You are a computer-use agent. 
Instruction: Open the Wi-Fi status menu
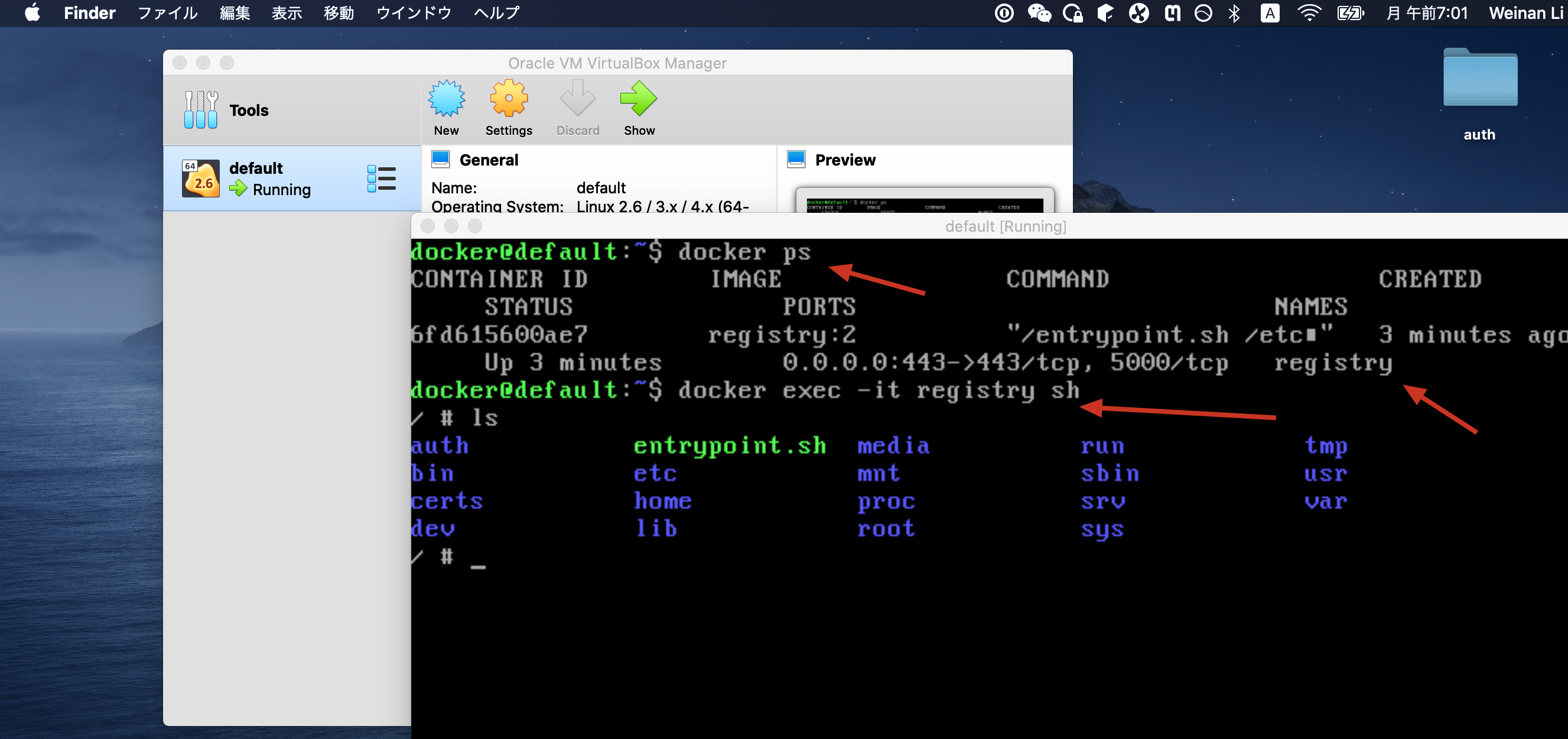[x=1309, y=13]
